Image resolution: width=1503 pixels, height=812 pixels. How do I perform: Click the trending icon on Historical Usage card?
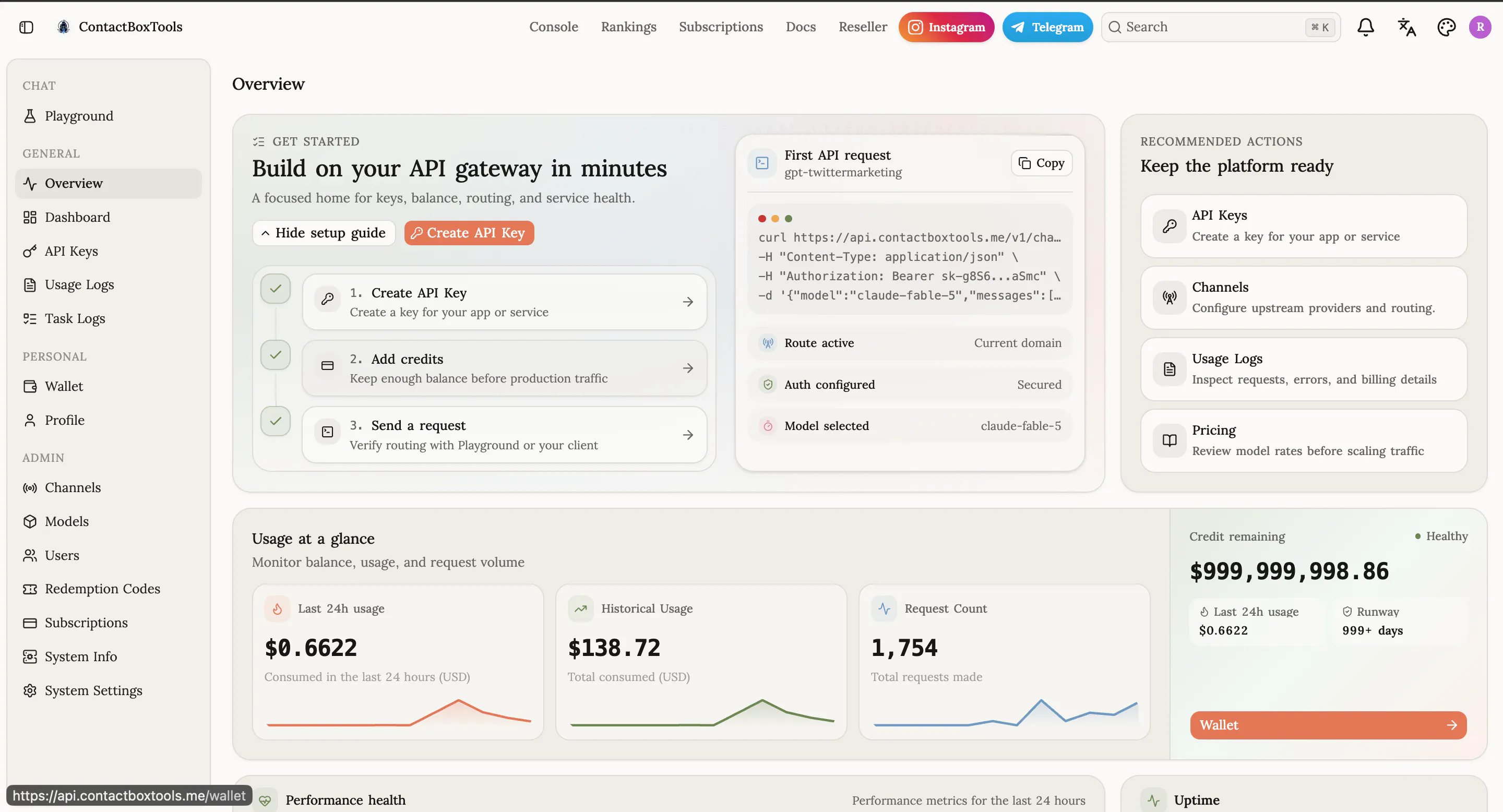580,609
